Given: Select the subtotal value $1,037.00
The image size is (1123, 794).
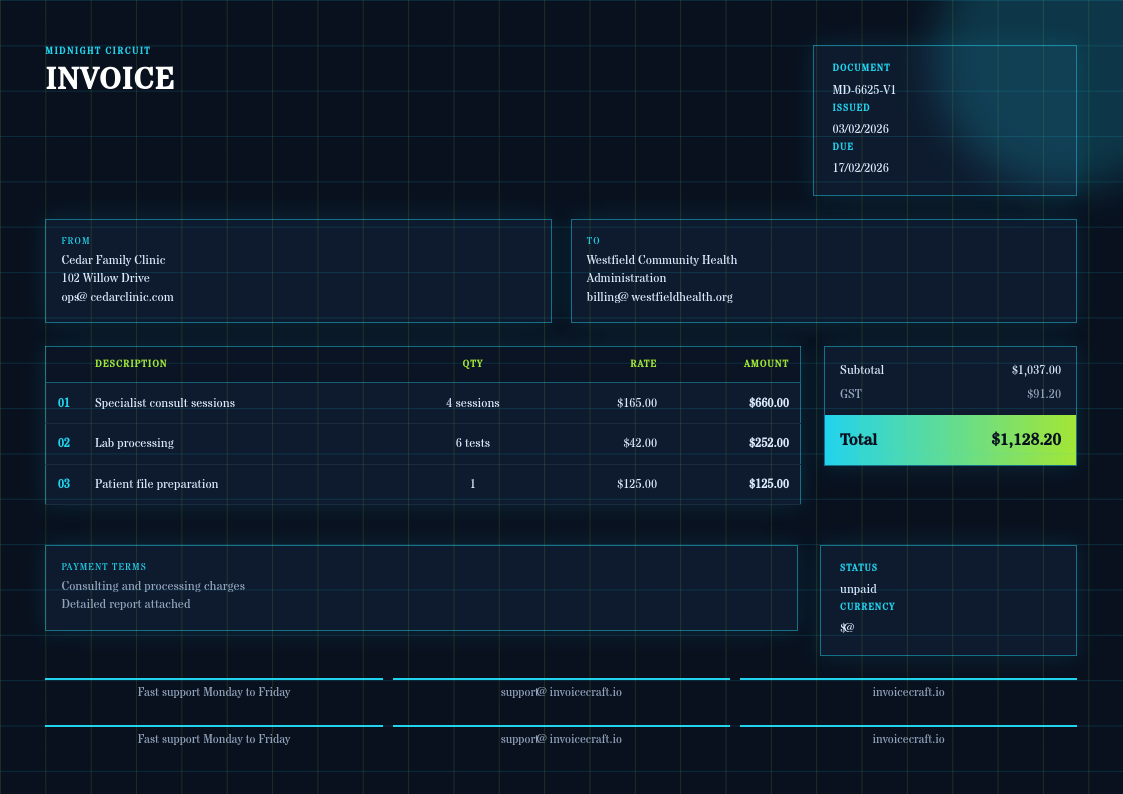Looking at the screenshot, I should 1036,370.
